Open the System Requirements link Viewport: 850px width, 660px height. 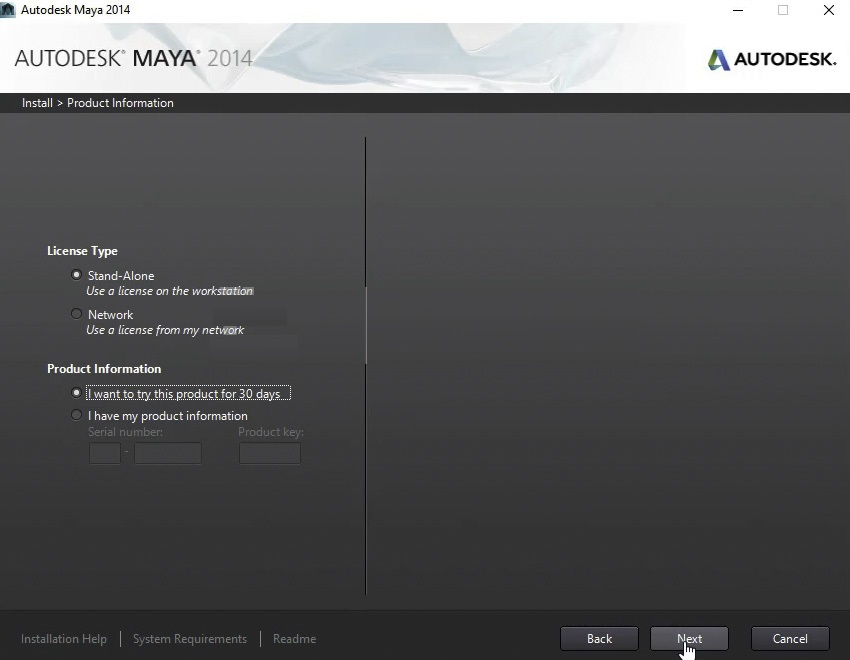pos(190,639)
